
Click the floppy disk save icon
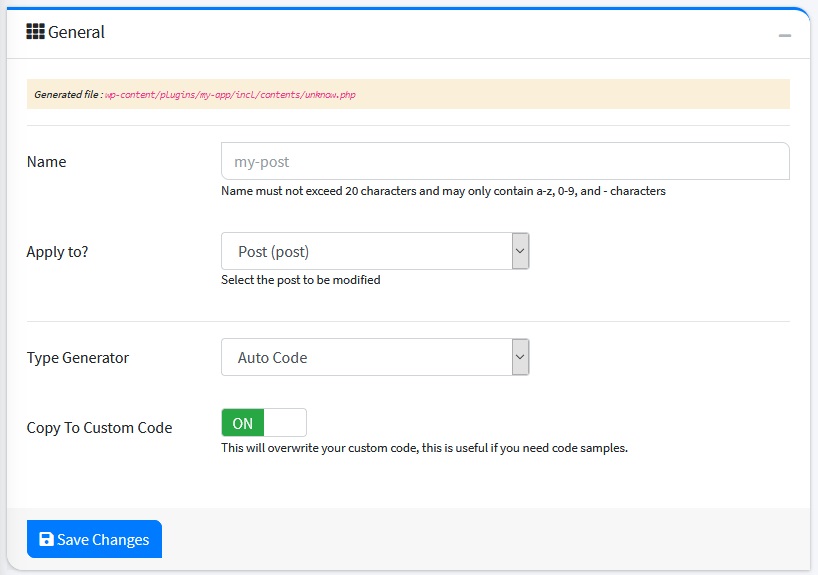tap(46, 540)
